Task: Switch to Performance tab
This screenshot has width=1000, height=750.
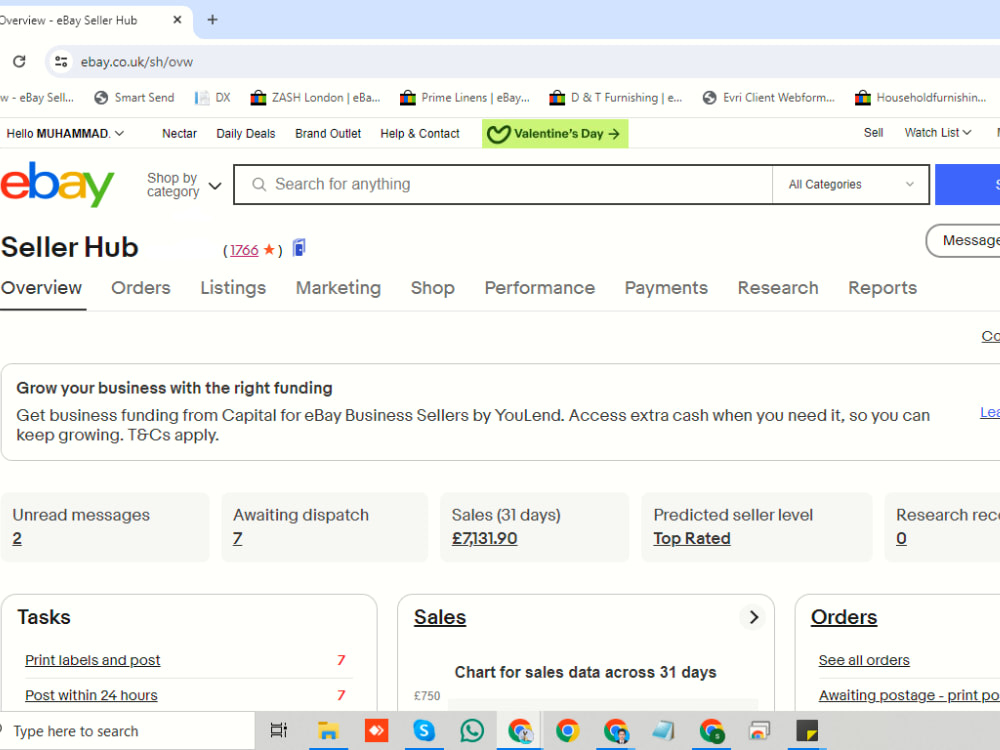Action: [540, 288]
